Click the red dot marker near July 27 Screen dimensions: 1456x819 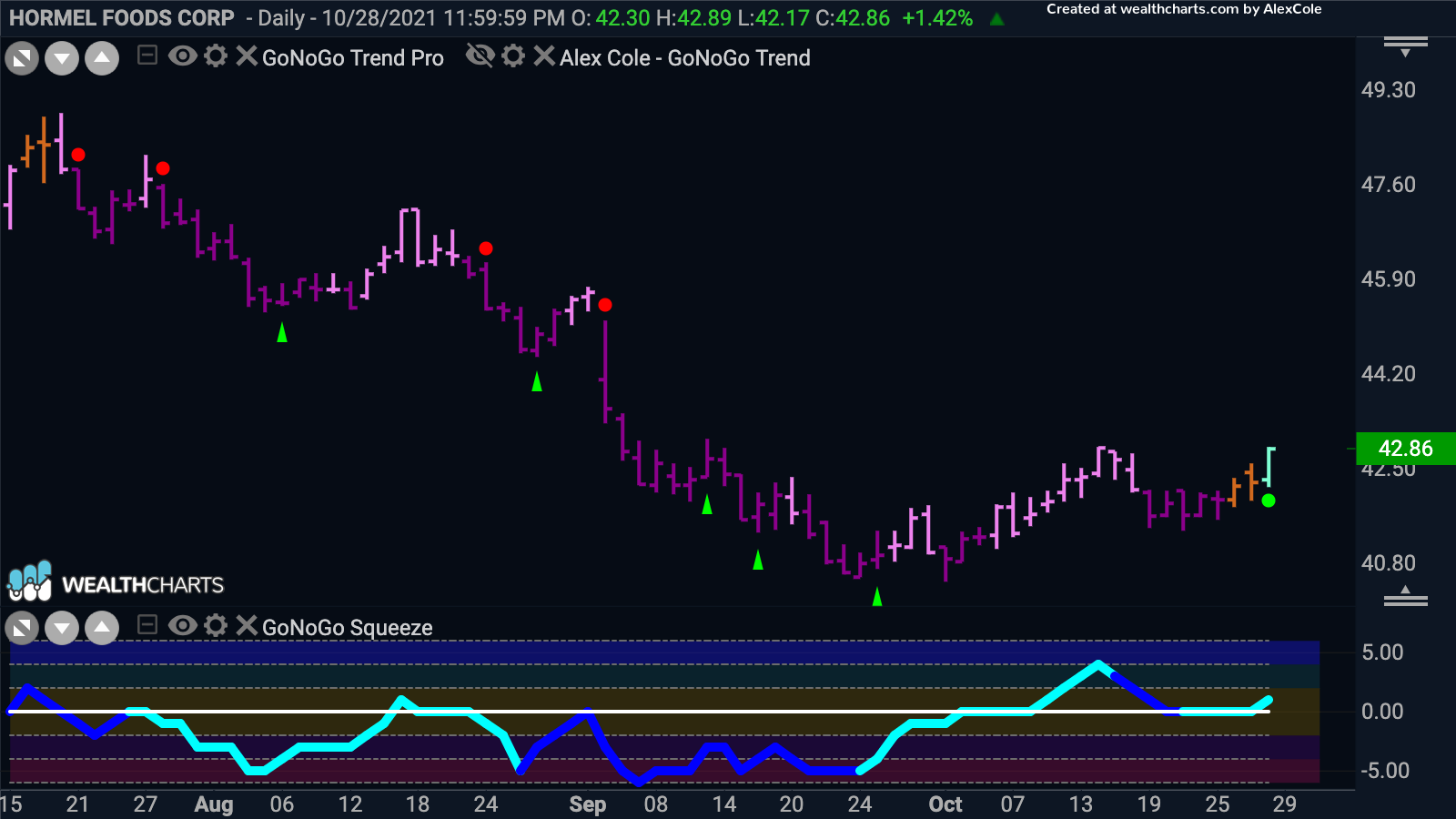[x=162, y=168]
